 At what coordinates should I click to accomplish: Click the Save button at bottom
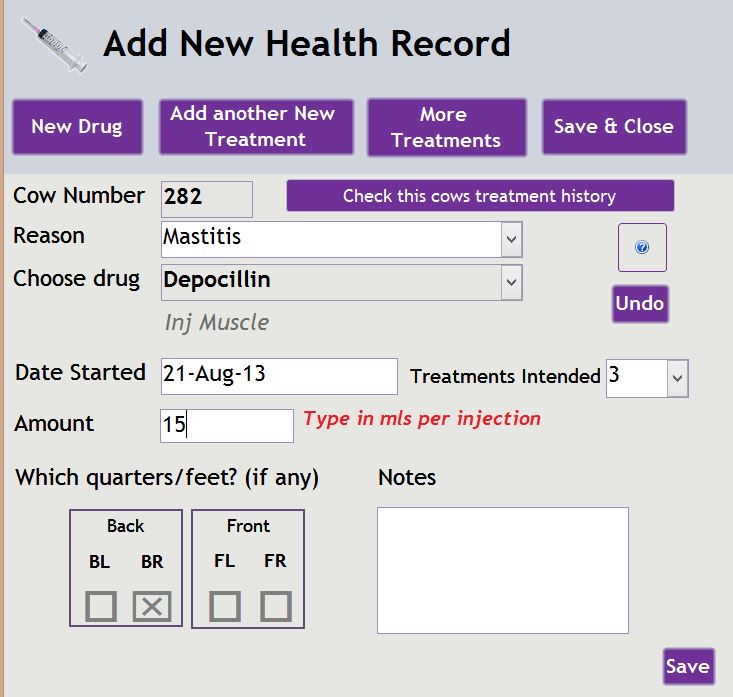(x=688, y=667)
